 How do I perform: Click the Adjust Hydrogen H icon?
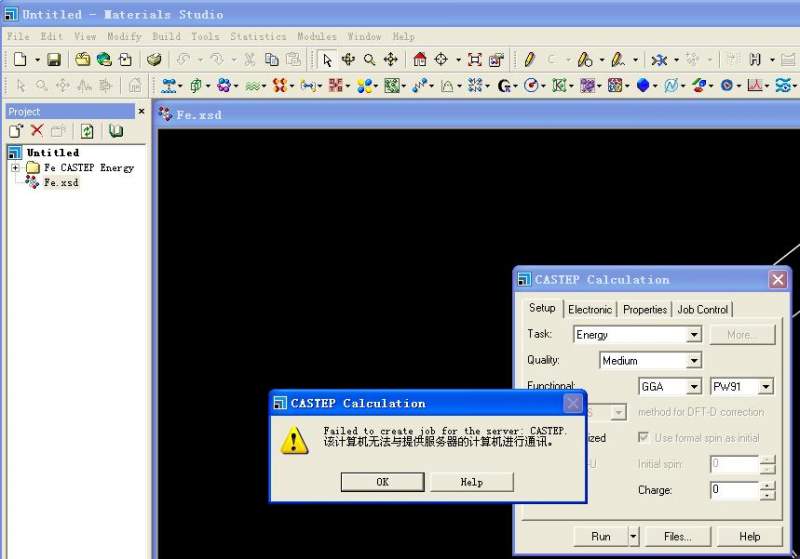pos(755,60)
